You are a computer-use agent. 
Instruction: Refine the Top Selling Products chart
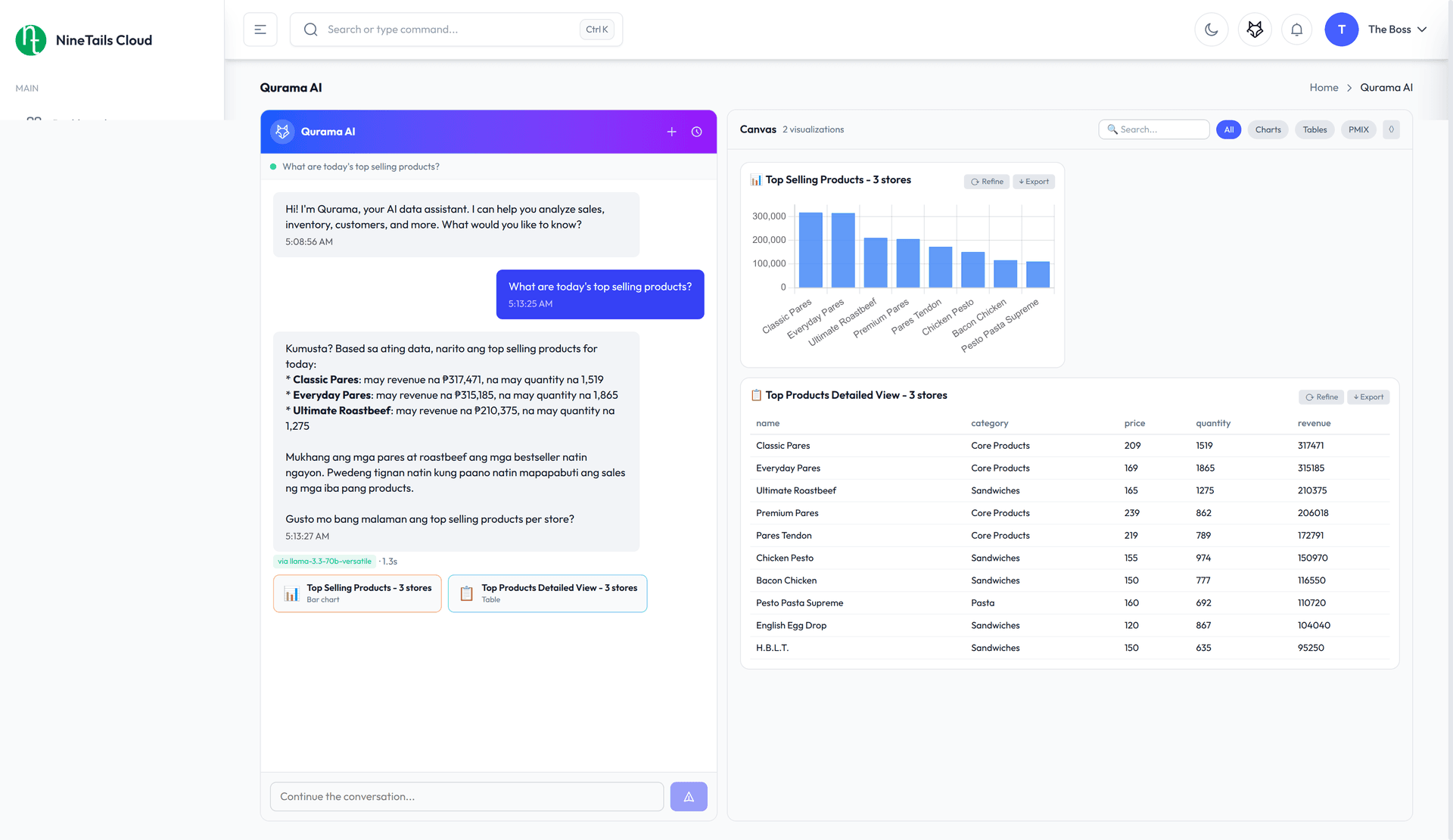point(986,181)
